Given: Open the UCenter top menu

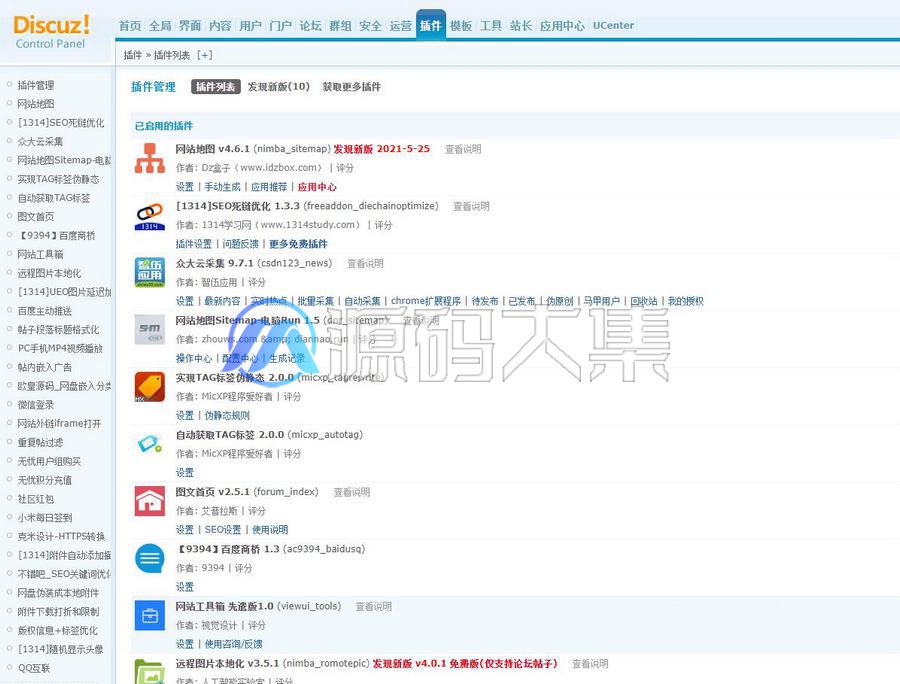Looking at the screenshot, I should point(613,26).
